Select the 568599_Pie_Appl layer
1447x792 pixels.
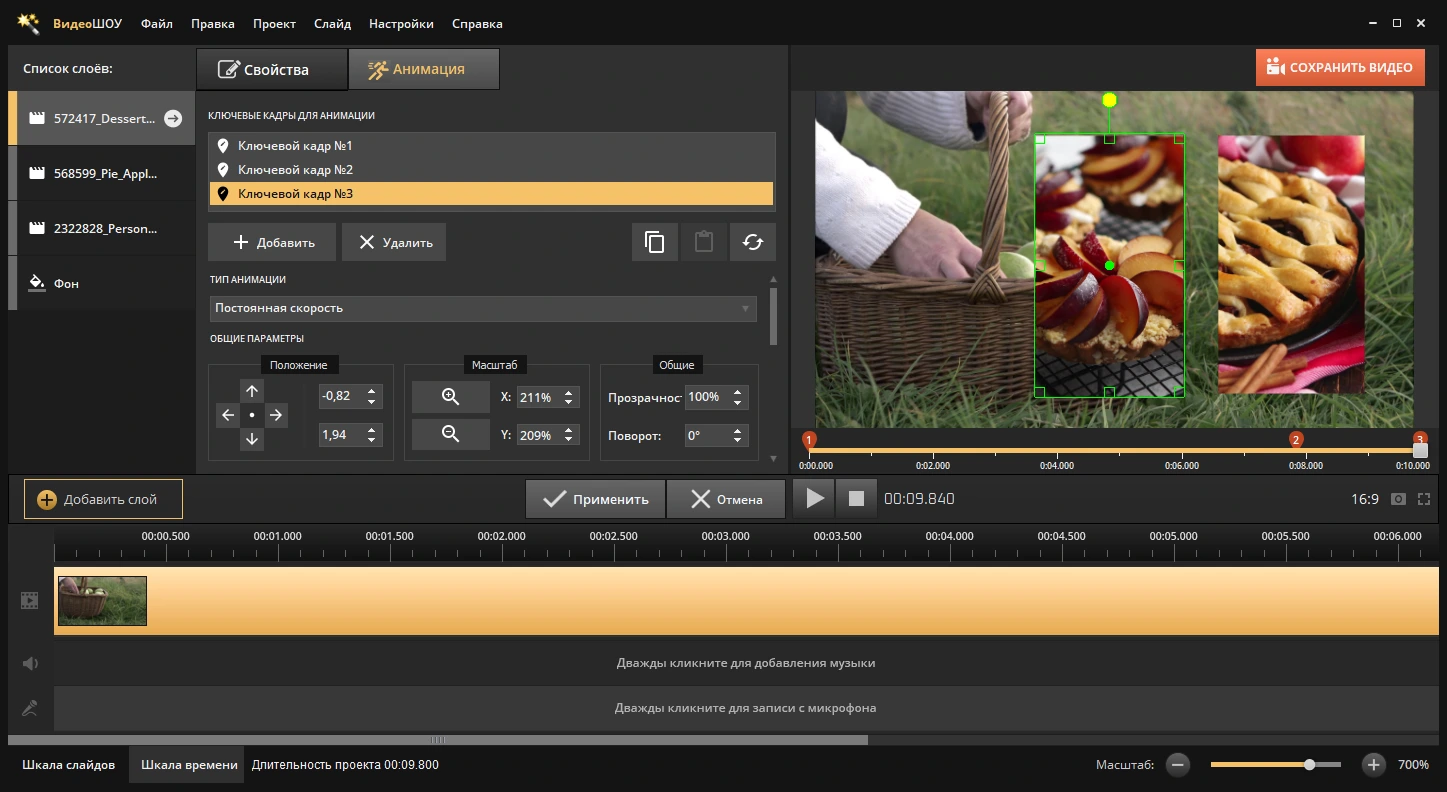point(102,173)
